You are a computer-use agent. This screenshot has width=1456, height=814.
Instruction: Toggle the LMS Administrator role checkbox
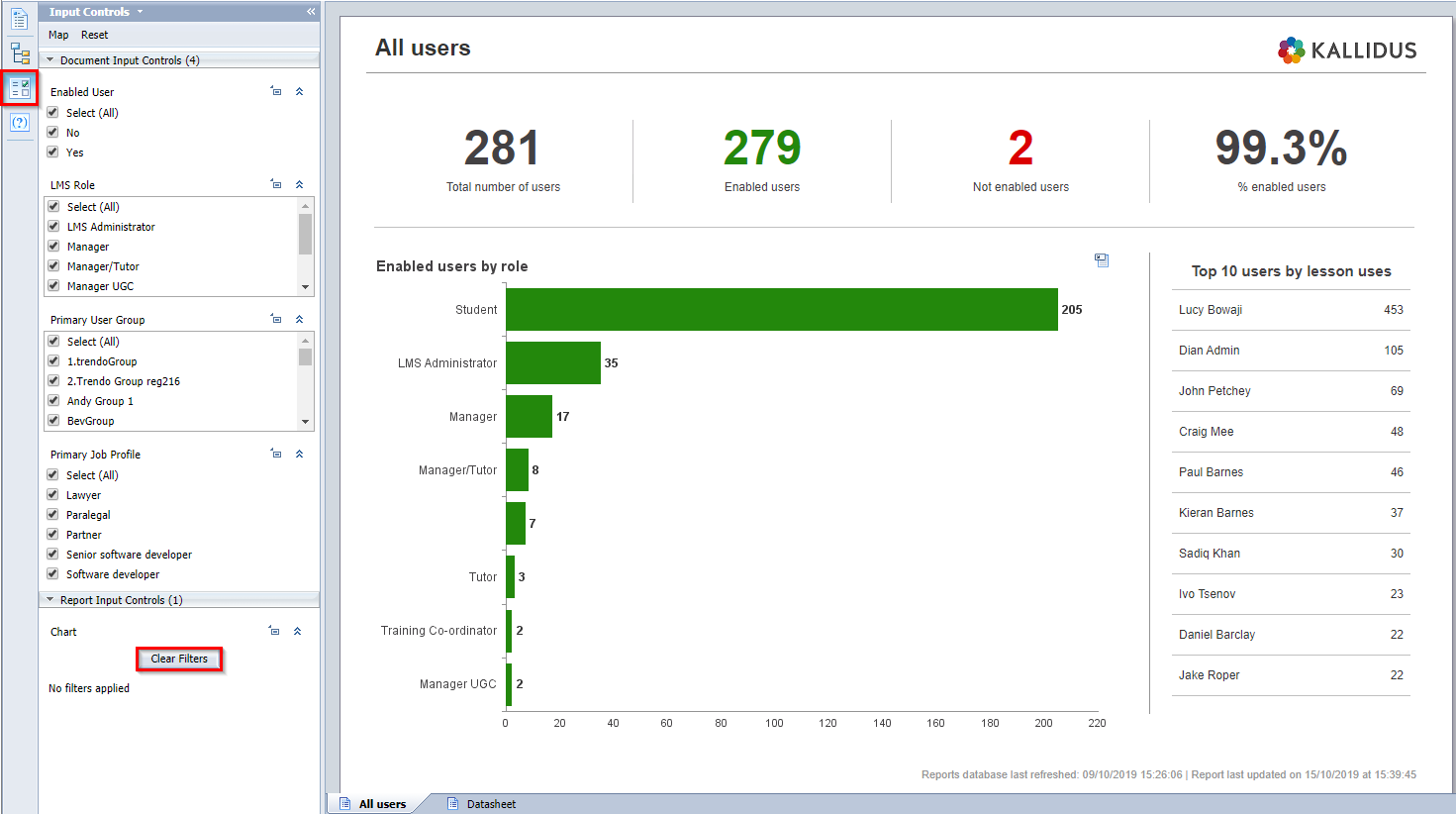click(x=54, y=226)
